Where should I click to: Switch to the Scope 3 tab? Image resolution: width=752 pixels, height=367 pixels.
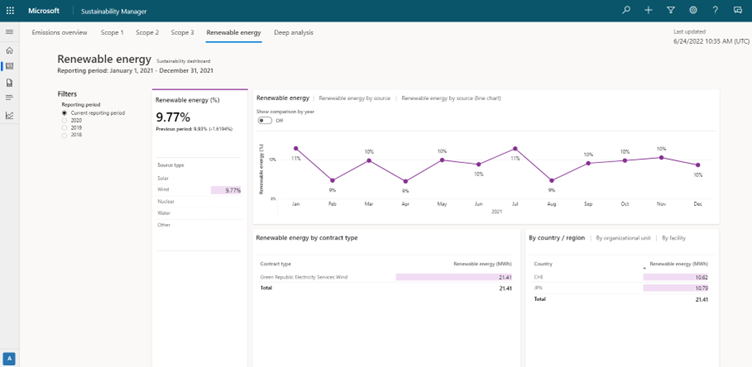(182, 33)
